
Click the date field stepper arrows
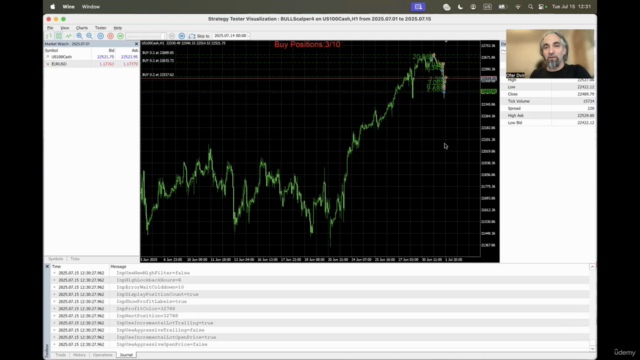pyautogui.click(x=249, y=36)
